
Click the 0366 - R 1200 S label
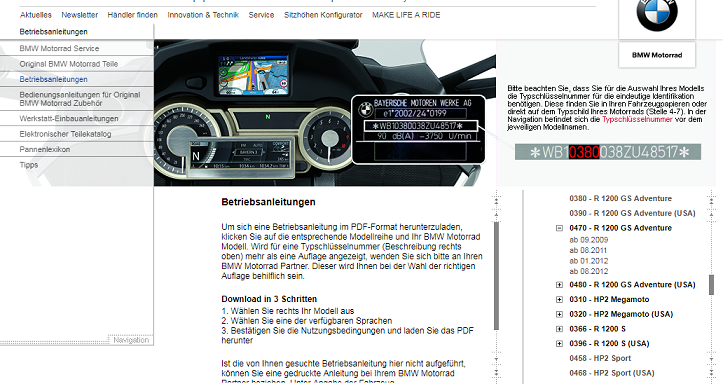(597, 329)
